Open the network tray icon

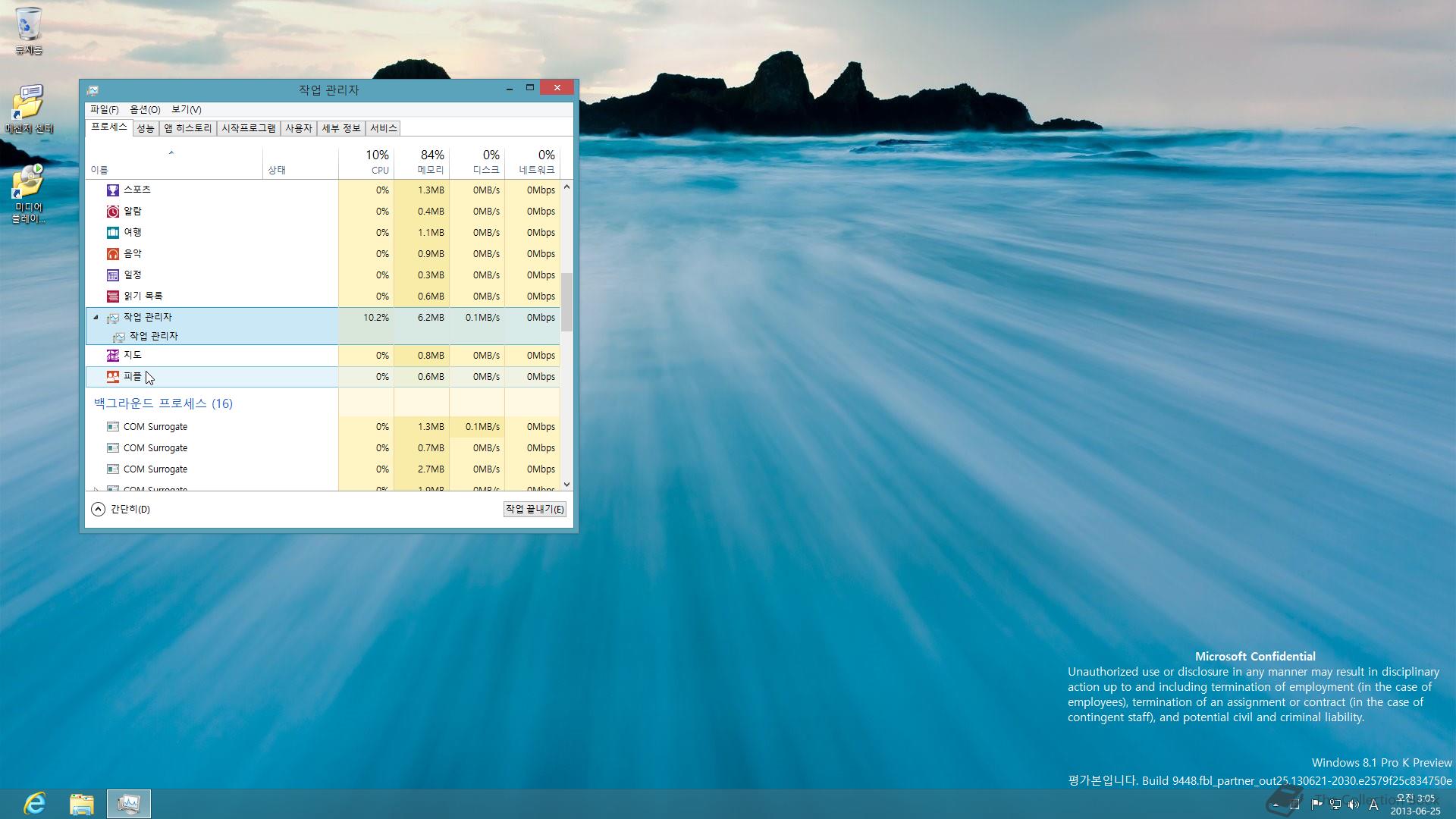click(x=1335, y=805)
